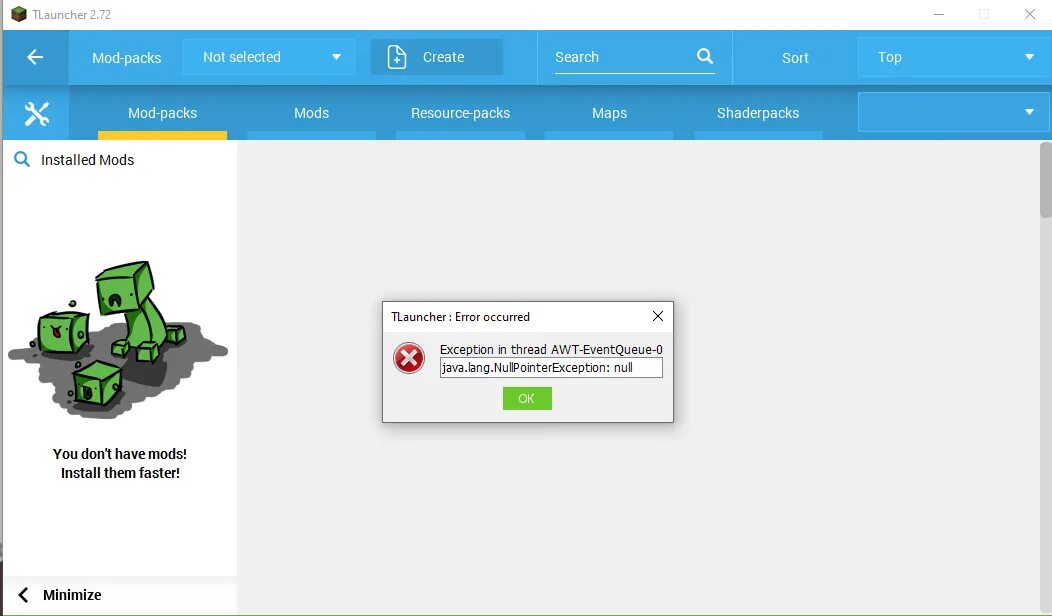
Task: Click the java.lang.NullPointerException text field
Action: pos(551,368)
